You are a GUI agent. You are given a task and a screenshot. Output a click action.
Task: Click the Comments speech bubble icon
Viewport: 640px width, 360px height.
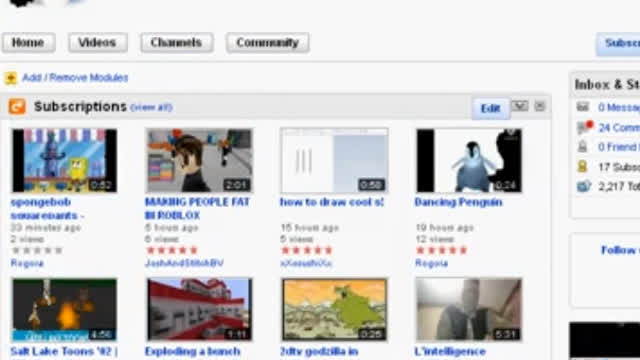point(584,127)
